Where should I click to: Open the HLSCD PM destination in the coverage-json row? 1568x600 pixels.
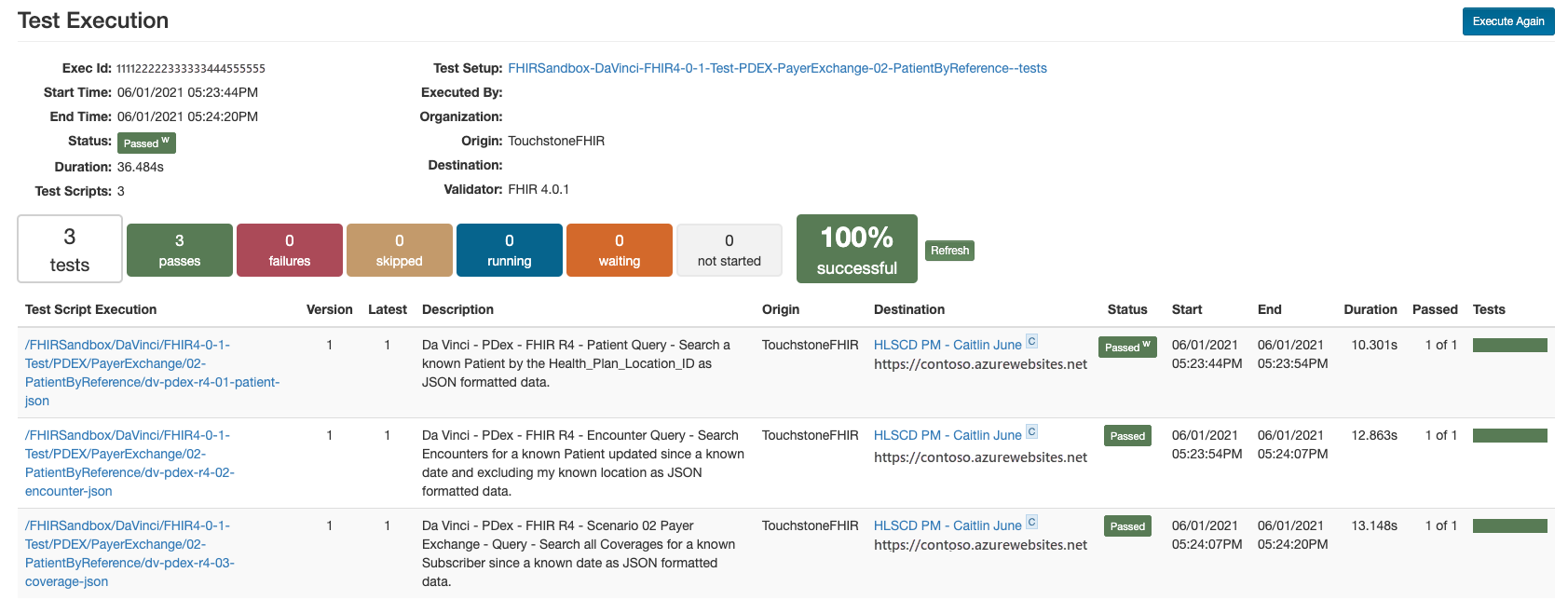pos(948,525)
